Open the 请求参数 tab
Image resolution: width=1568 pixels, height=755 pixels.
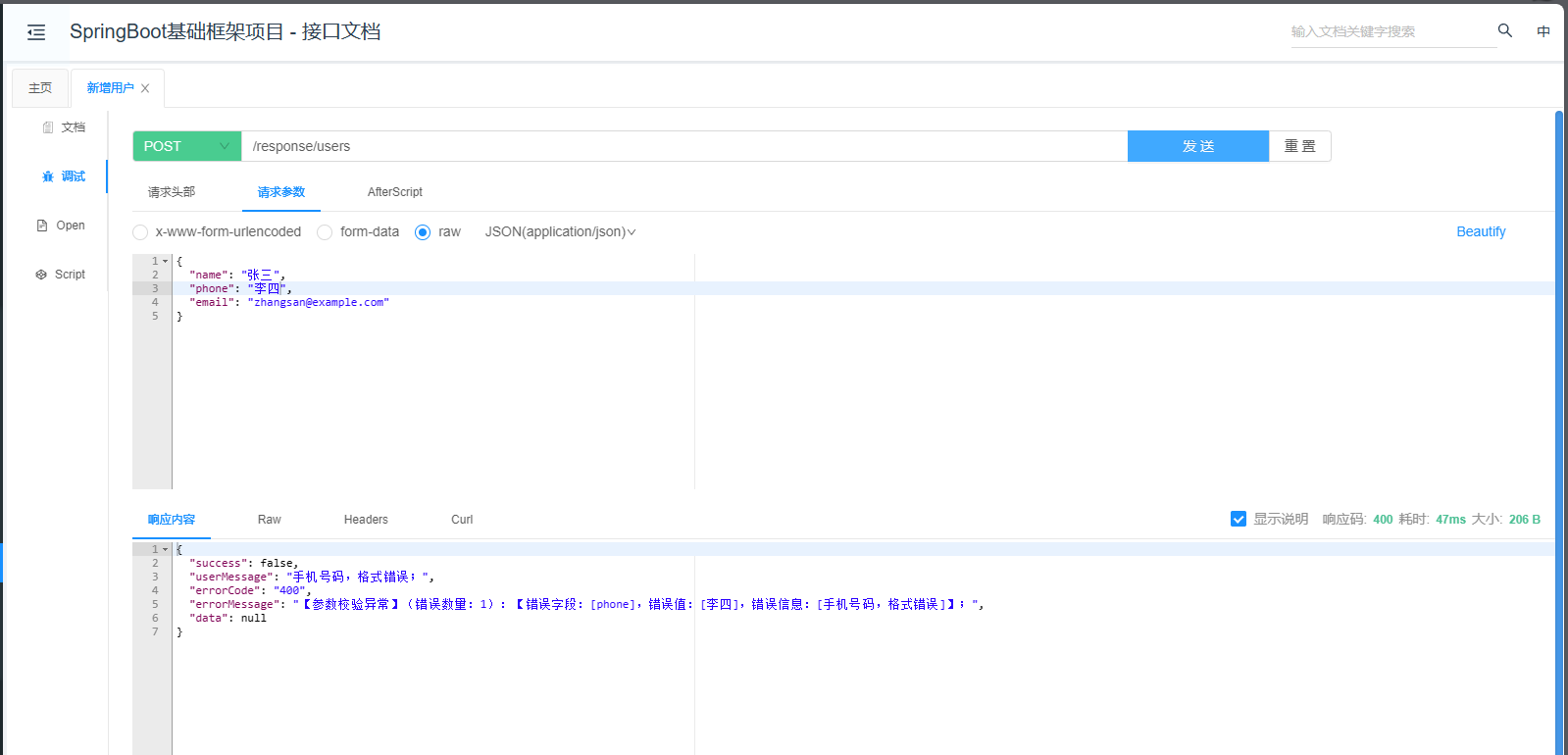coord(281,192)
